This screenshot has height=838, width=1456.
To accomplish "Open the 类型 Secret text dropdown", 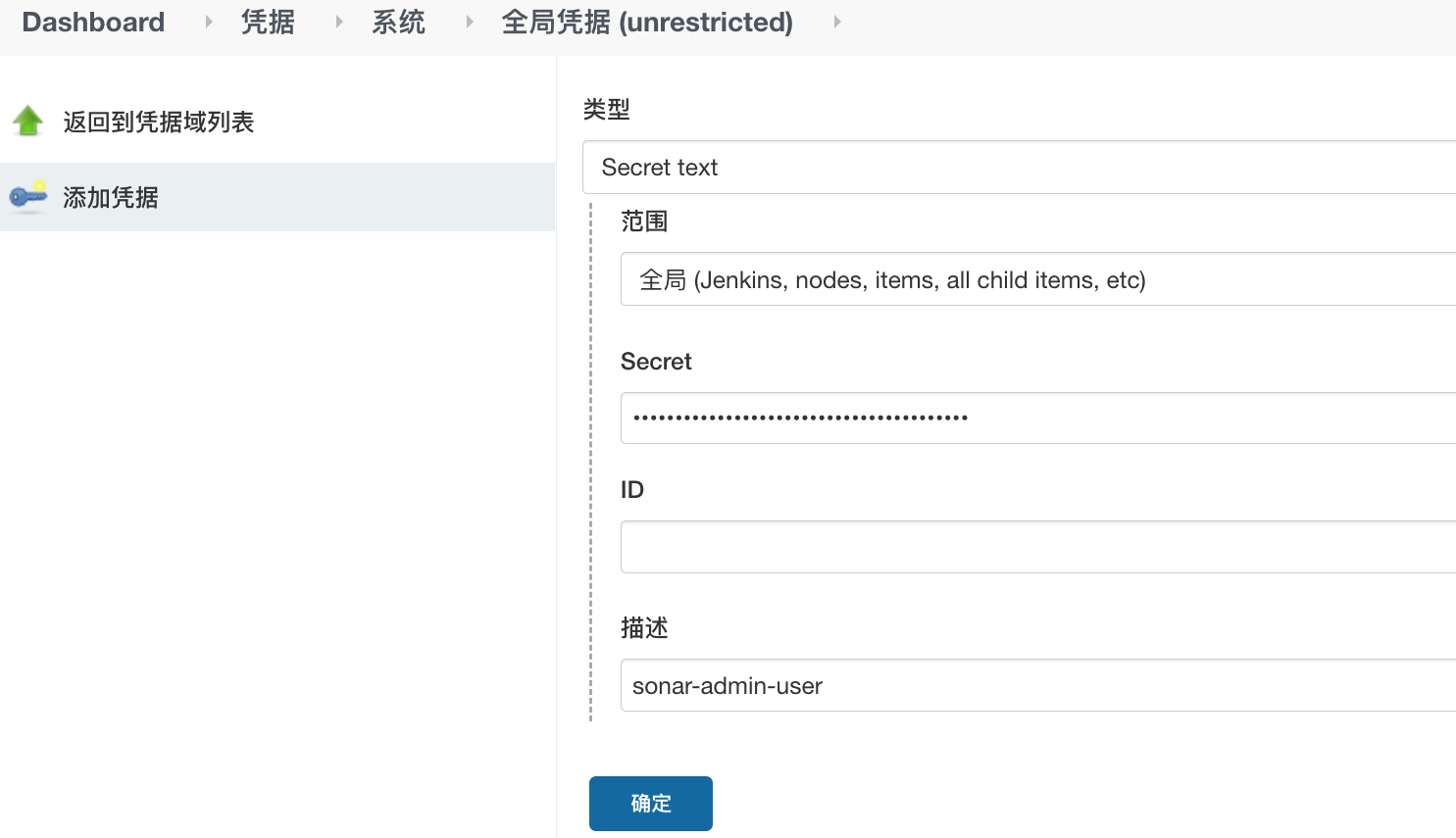I will click(x=1019, y=168).
